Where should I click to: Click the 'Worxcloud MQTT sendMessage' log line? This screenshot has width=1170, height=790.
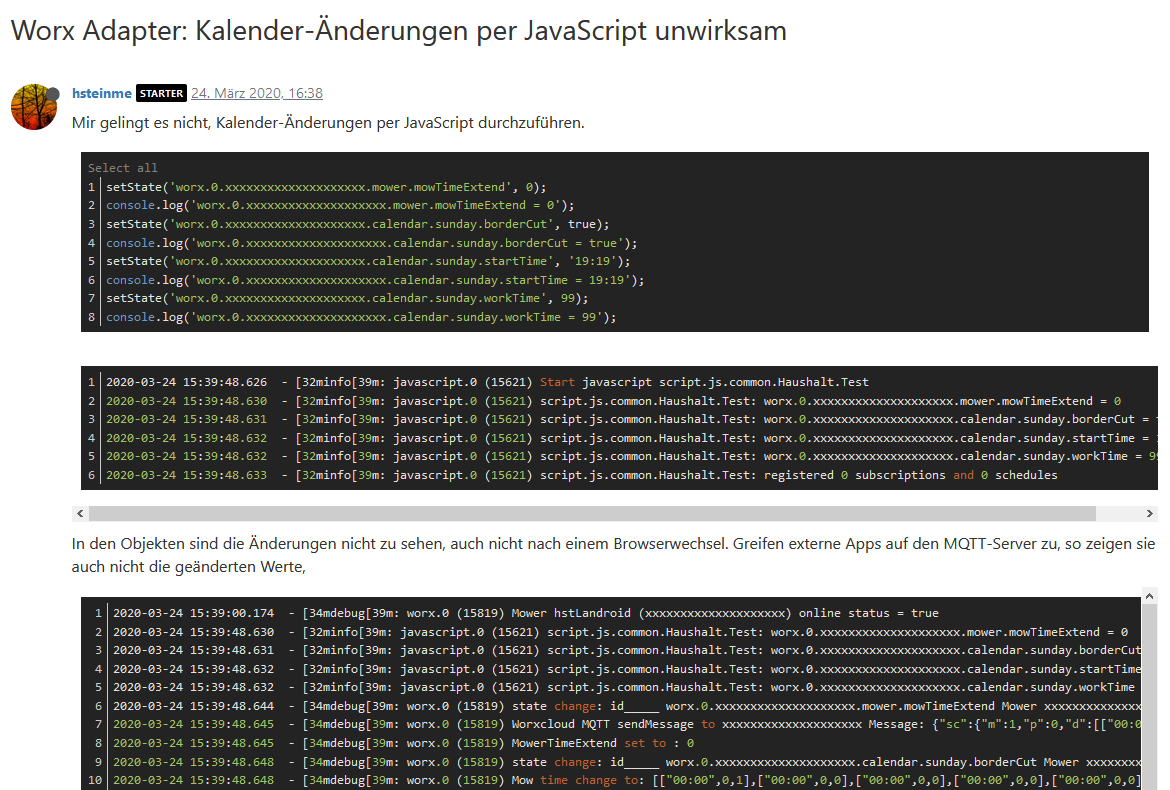(x=627, y=724)
